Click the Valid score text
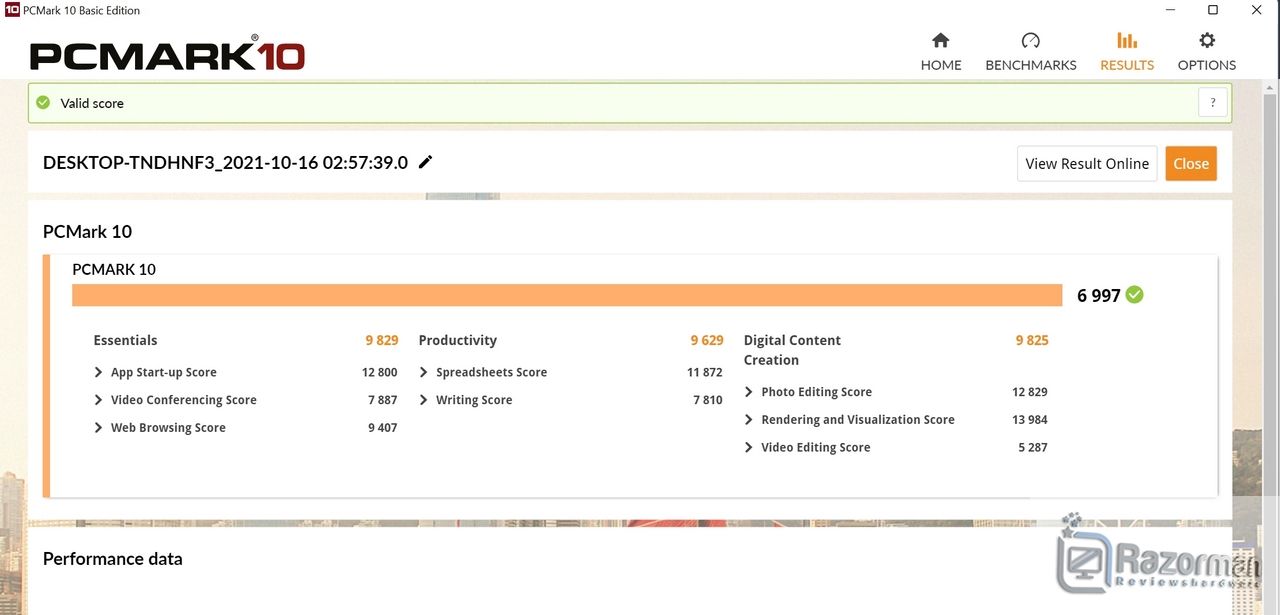Screen dimensions: 1280x615 92,103
